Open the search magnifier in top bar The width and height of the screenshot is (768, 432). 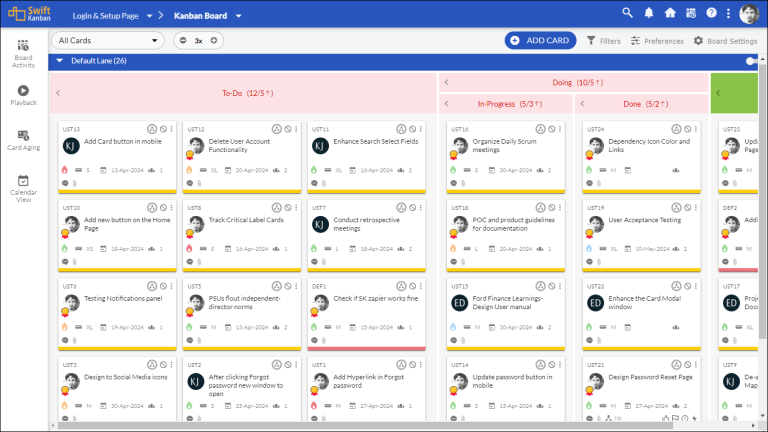pos(627,13)
